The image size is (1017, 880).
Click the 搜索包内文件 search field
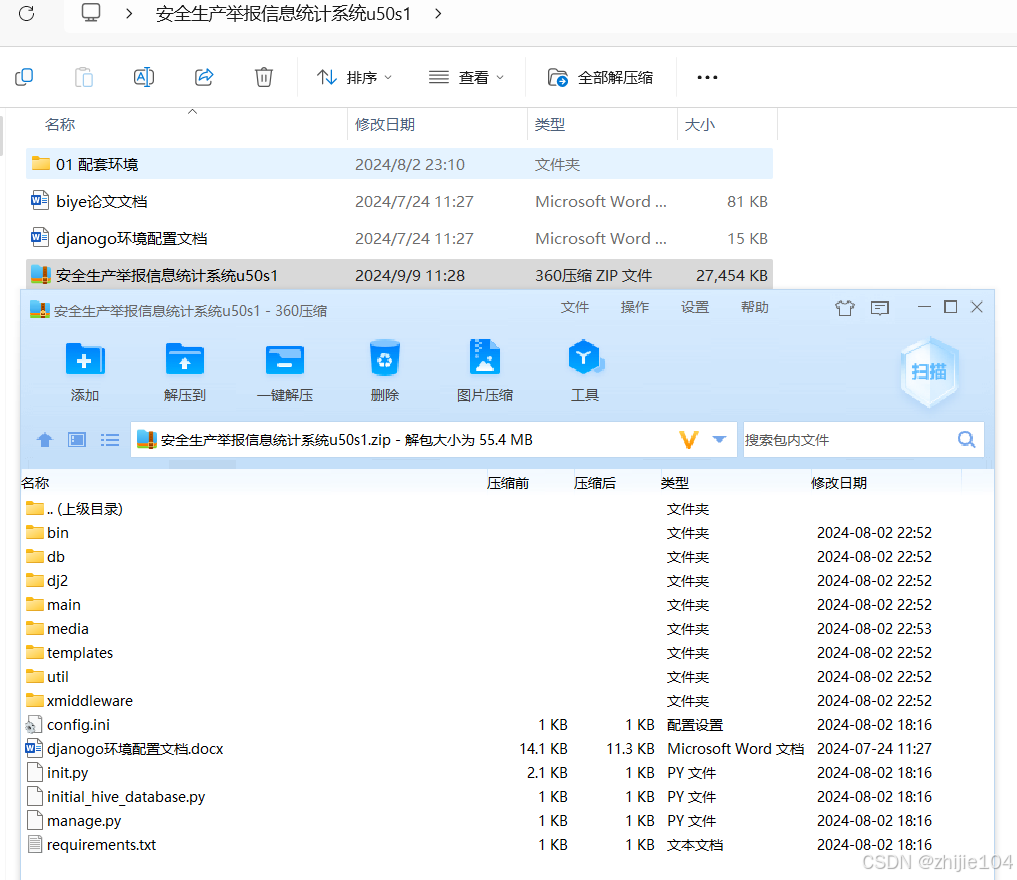845,440
